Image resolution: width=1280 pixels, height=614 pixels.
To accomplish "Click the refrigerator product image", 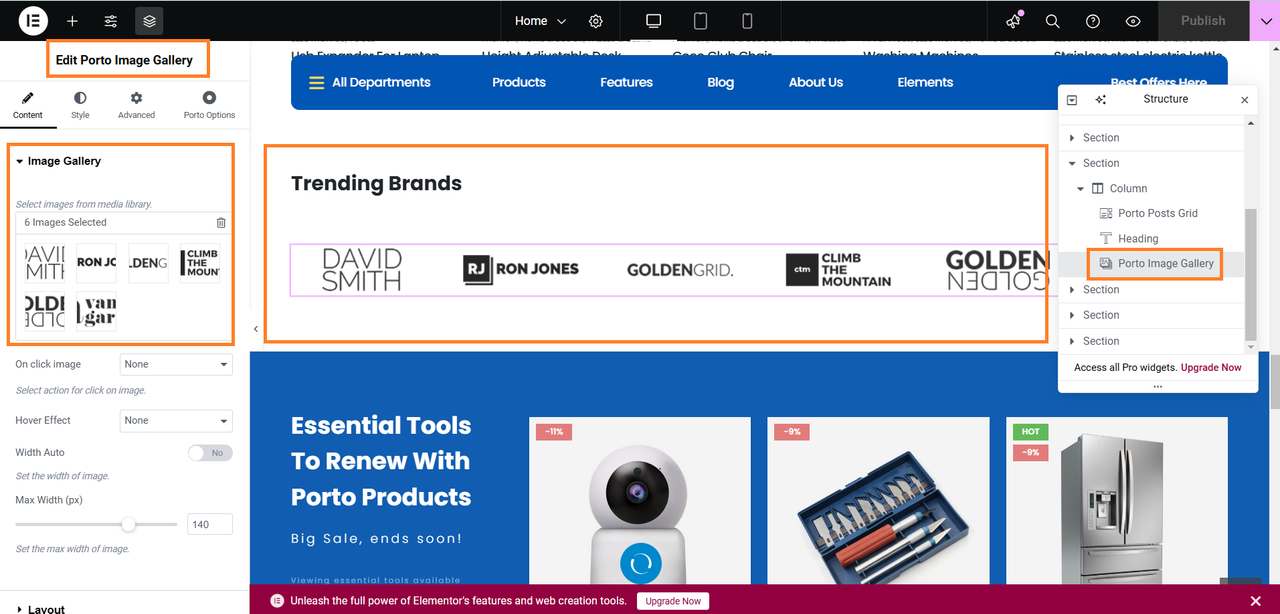I will click(1117, 501).
